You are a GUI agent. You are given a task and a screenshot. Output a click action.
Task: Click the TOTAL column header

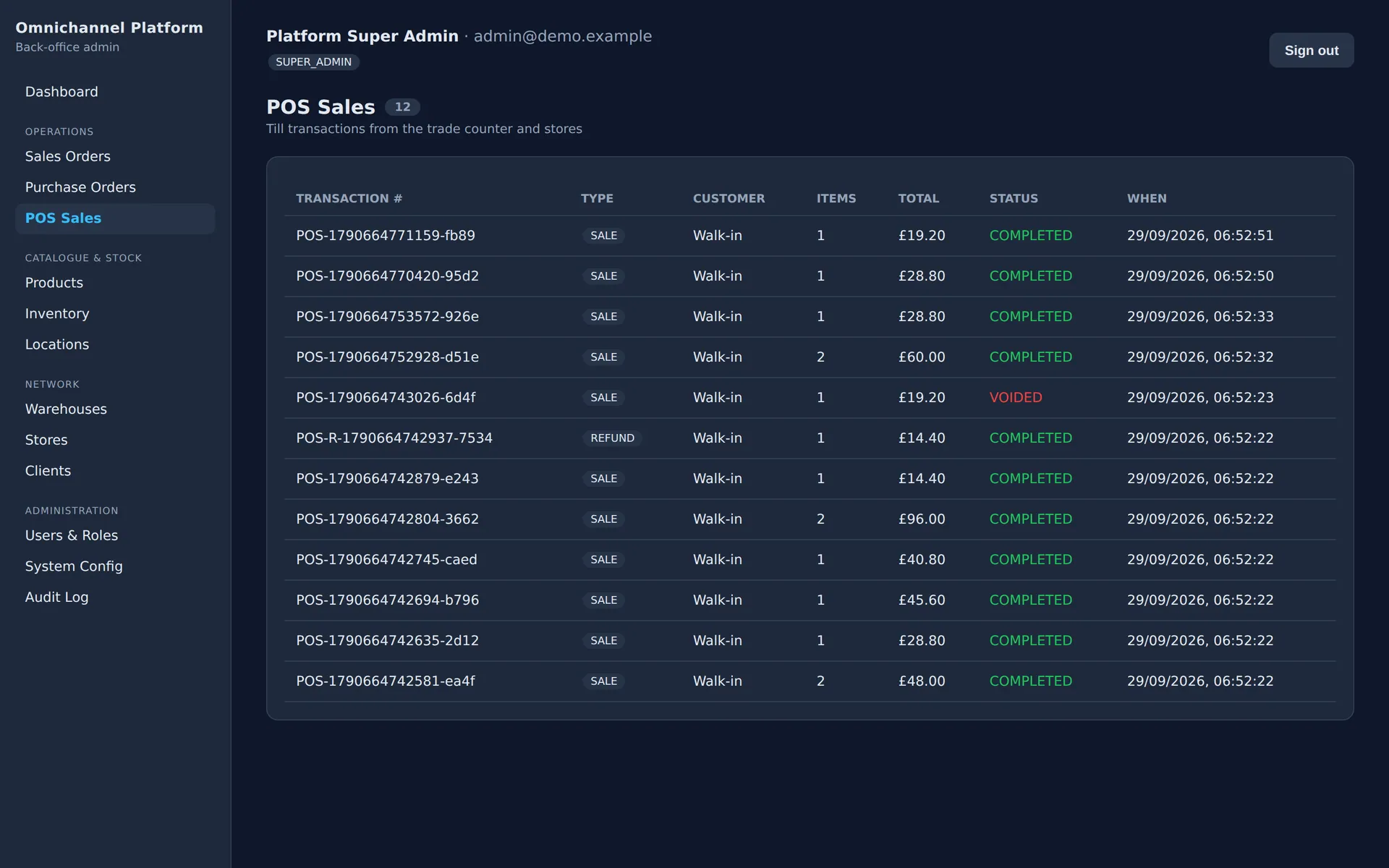pos(919,198)
